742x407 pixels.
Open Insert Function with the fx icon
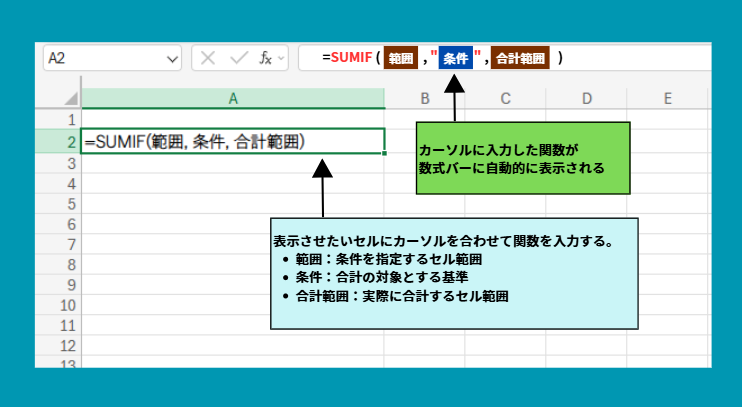click(265, 58)
